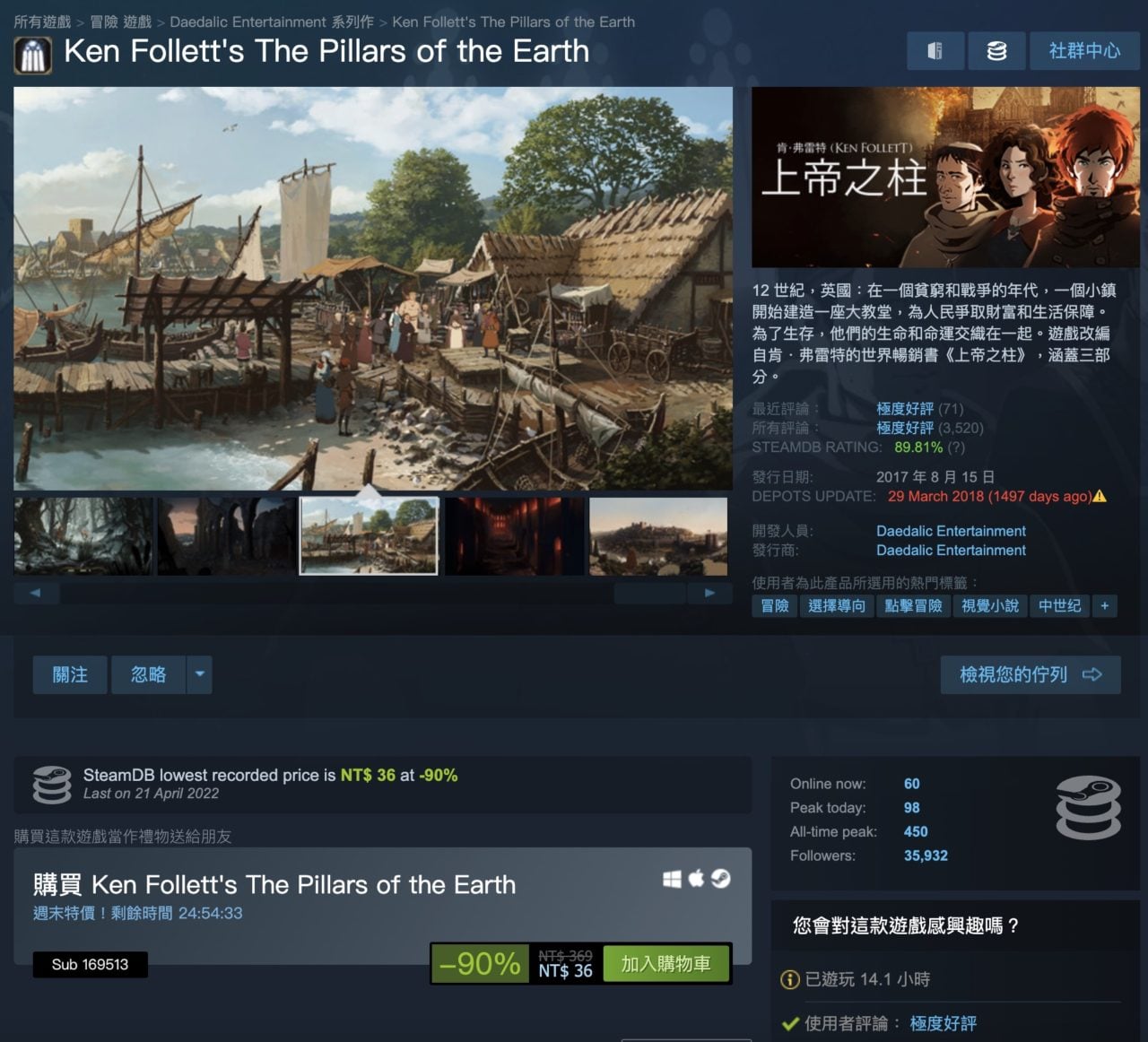The height and width of the screenshot is (1042, 1148).
Task: Open 檢視您的佇列 queue button
Action: tap(1031, 674)
